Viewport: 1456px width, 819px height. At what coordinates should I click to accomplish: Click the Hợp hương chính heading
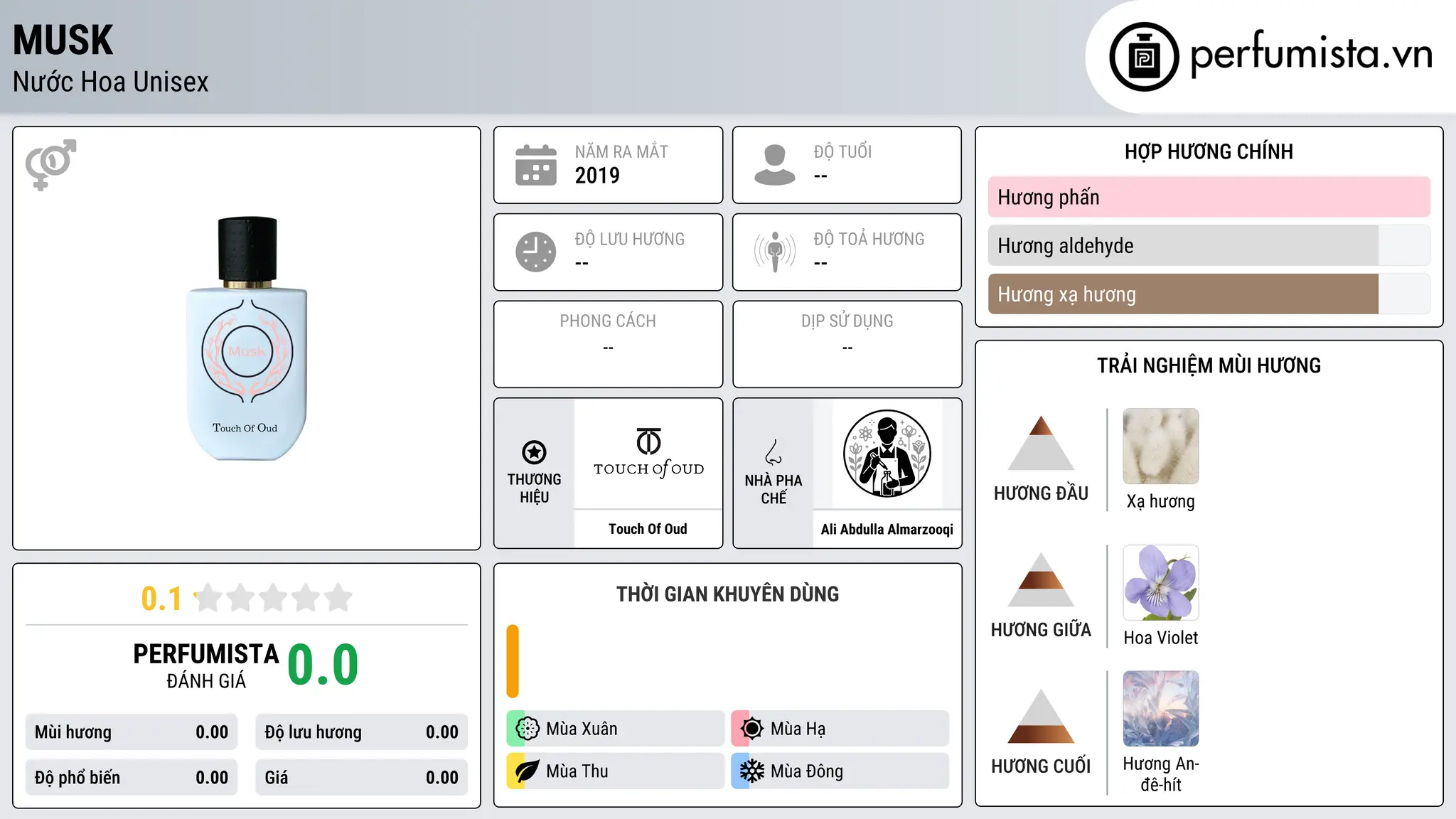point(1209,151)
